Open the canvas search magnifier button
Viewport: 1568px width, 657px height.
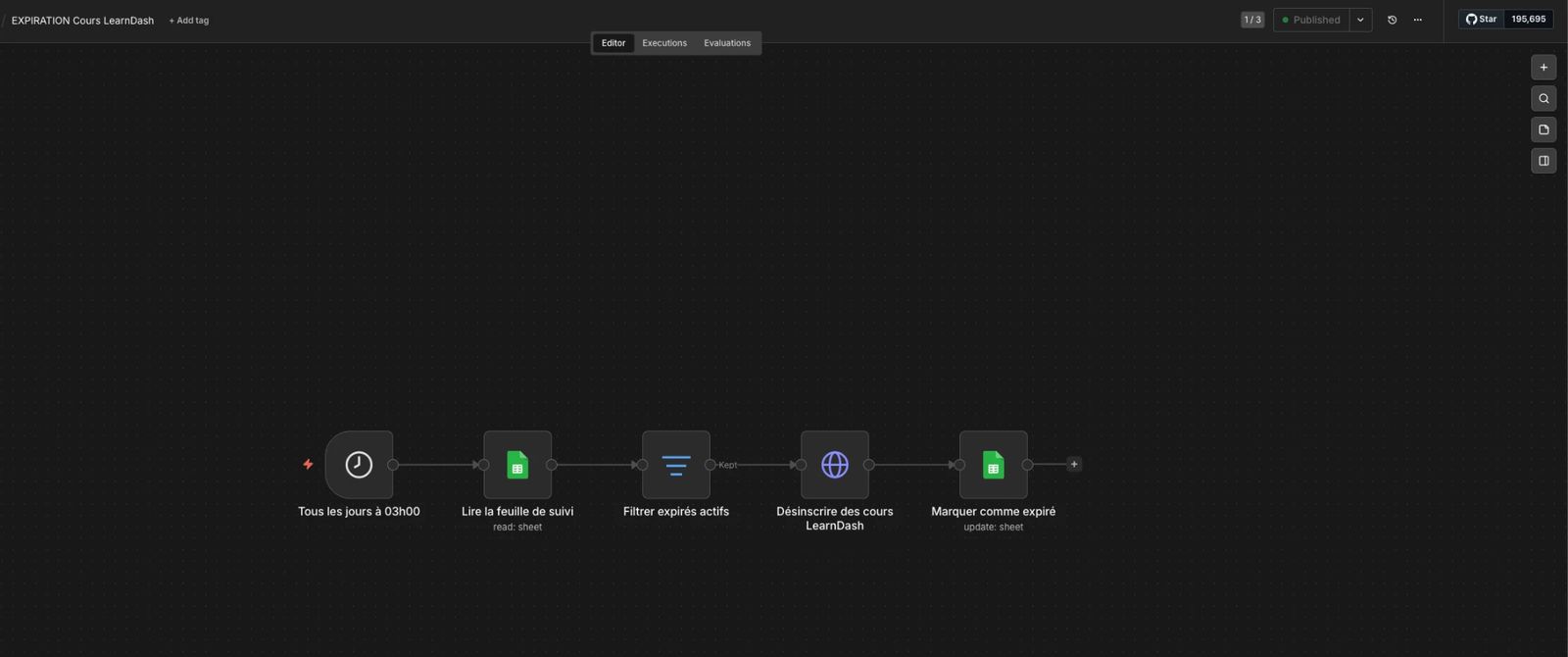pos(1543,99)
